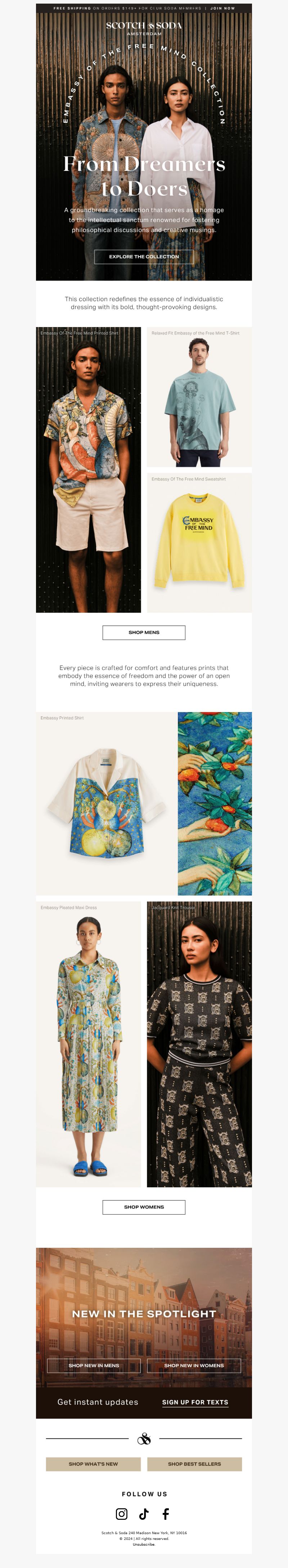Click the Shop Womens button
Viewport: 288px width, 1568px height.
[x=144, y=1207]
